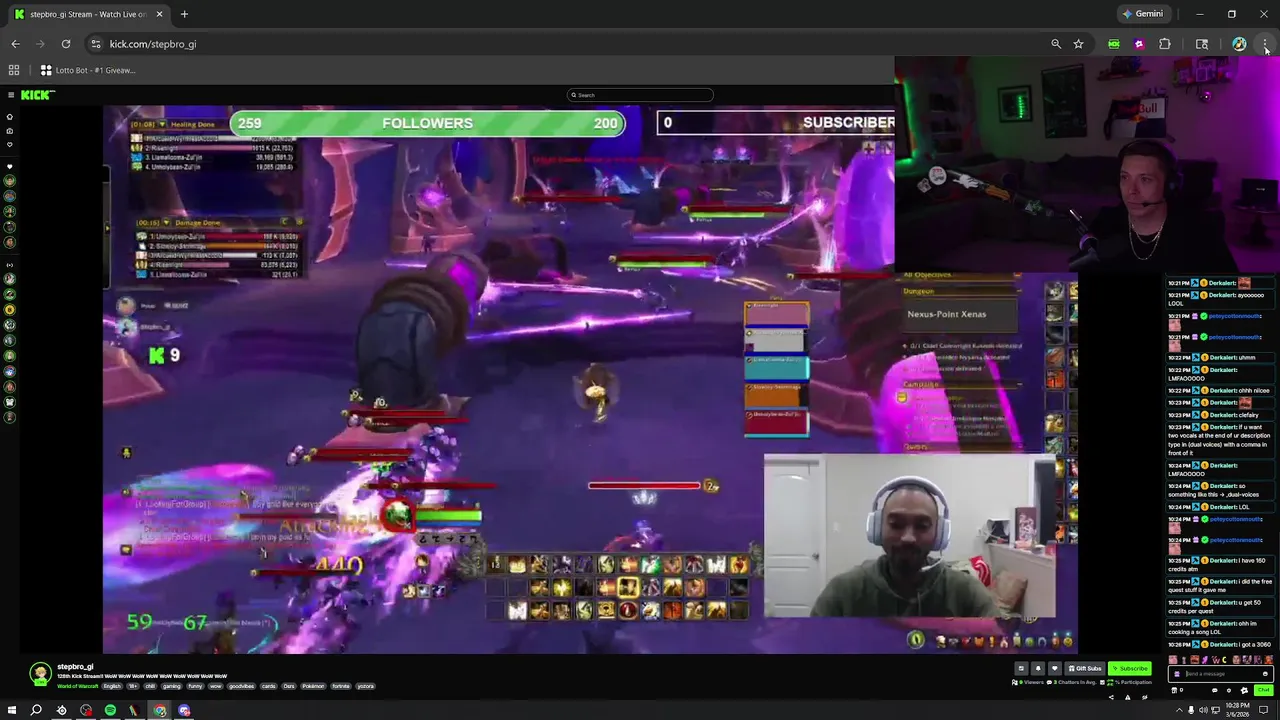Viewport: 1280px width, 720px height.
Task: Click the Kick search field
Action: coord(640,95)
